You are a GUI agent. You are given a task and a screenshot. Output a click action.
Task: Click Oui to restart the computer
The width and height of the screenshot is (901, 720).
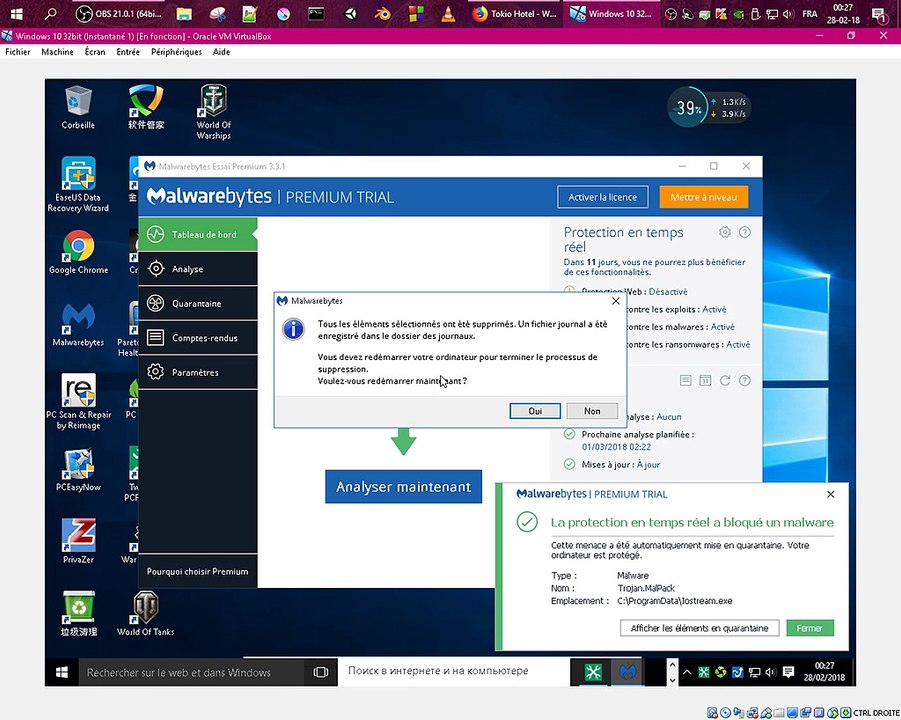tap(535, 411)
